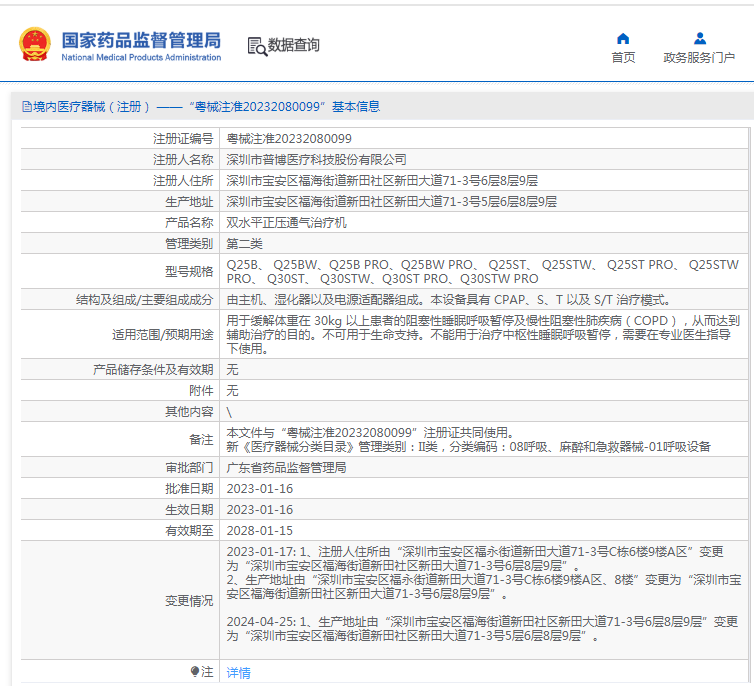Screen dimensions: 754x686
Task: Click the 政务服务门户 user icon
Action: point(700,38)
